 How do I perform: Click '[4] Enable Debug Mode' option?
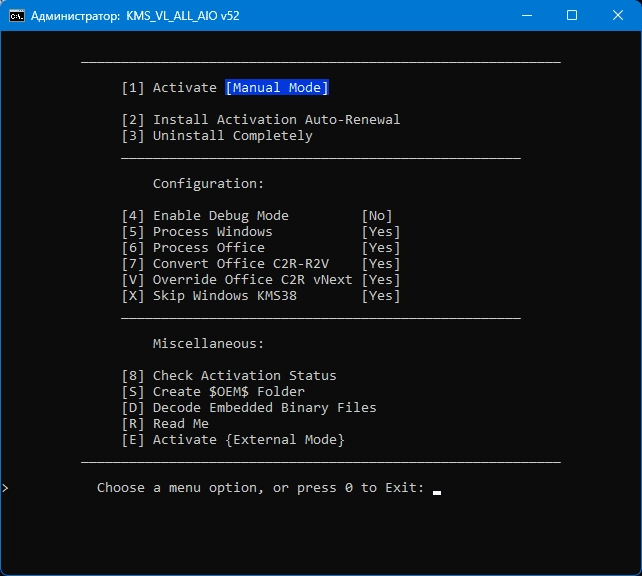(205, 215)
